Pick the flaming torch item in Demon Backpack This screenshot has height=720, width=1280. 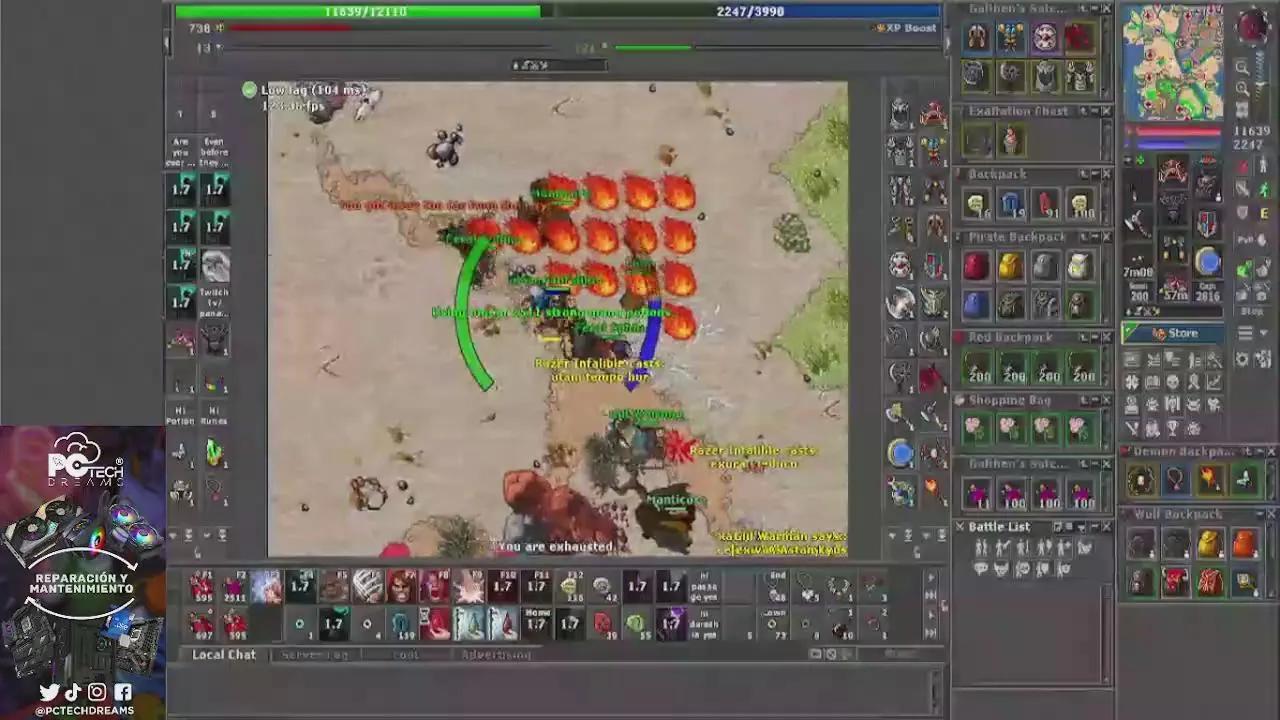point(1210,480)
